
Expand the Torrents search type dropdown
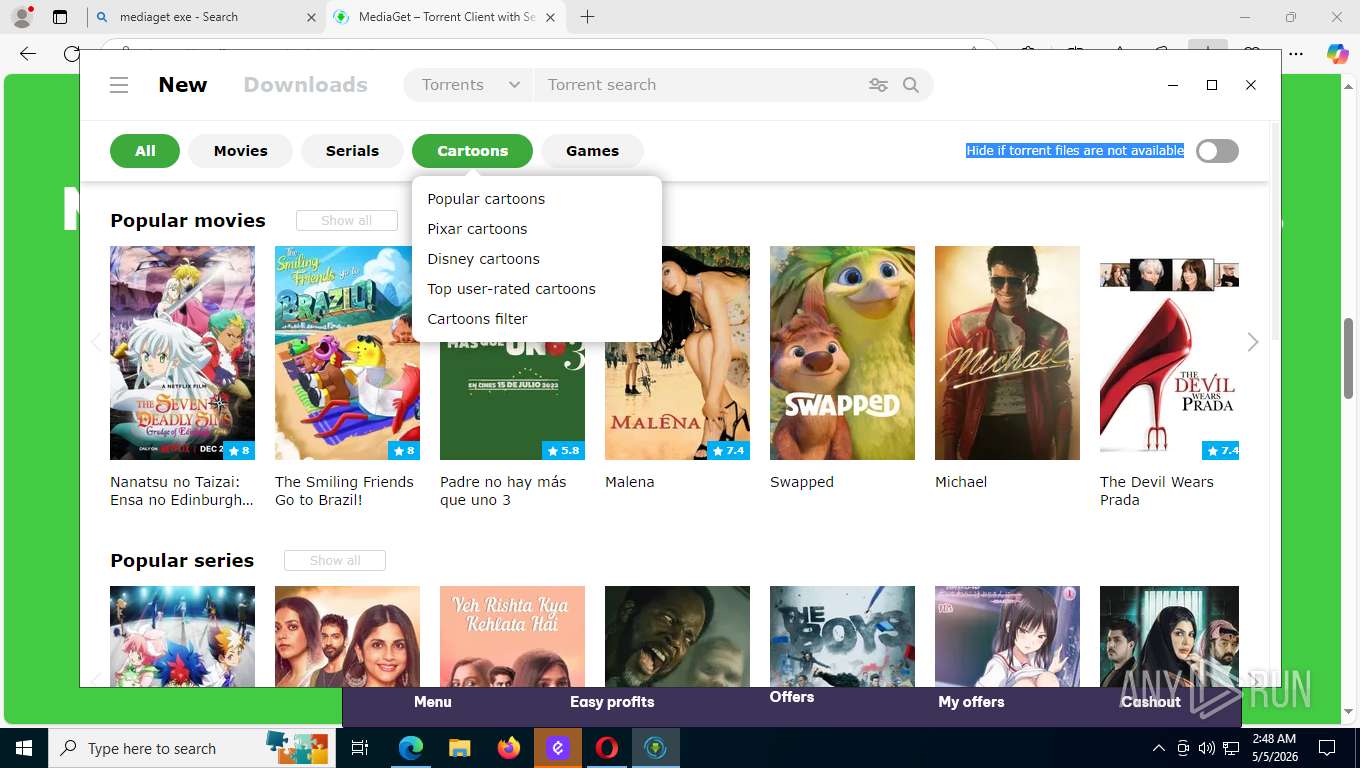pos(470,85)
